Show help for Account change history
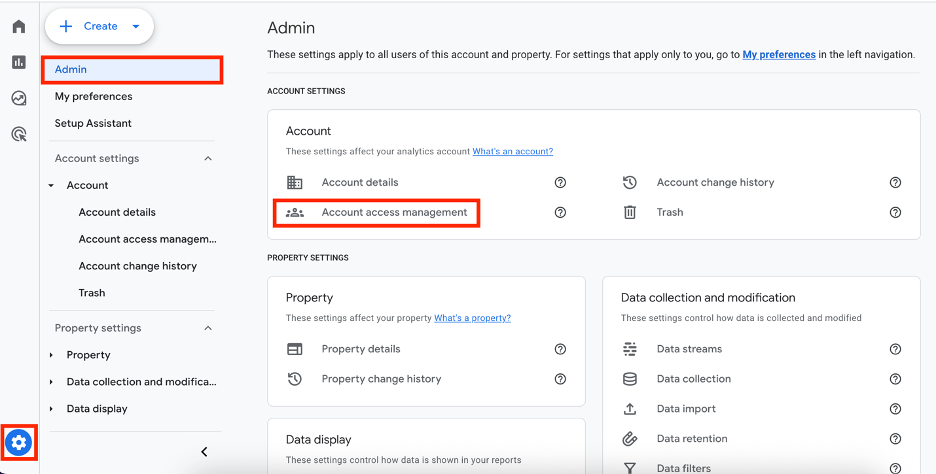 click(x=895, y=183)
